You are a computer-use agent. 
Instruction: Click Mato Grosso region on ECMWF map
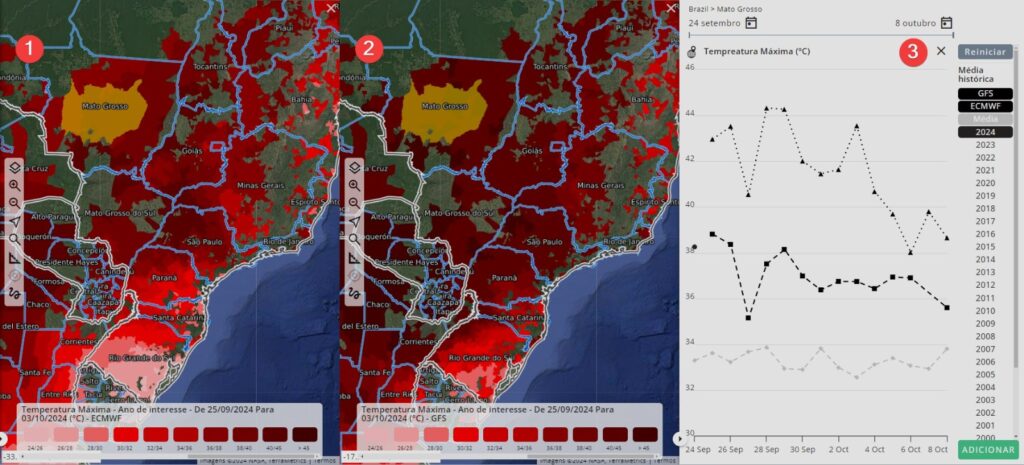coord(104,111)
